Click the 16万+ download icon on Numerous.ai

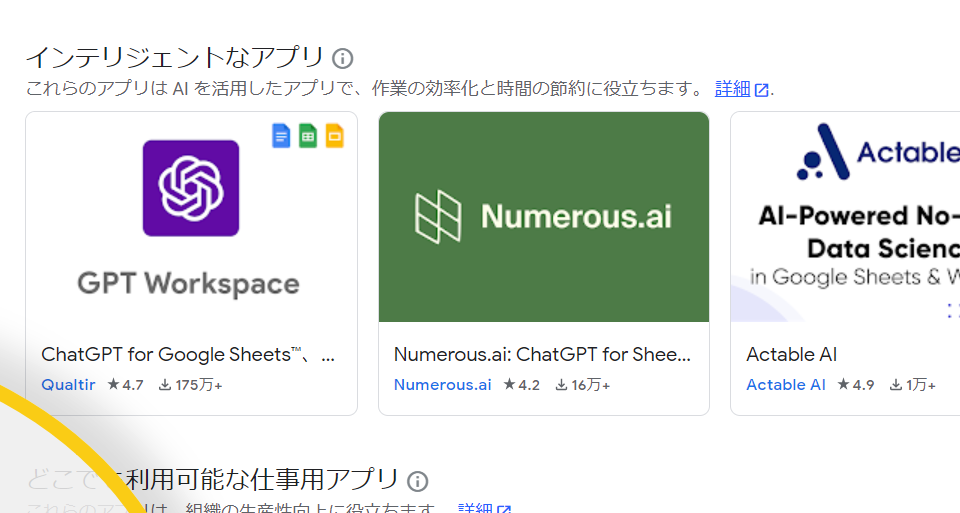[x=562, y=385]
